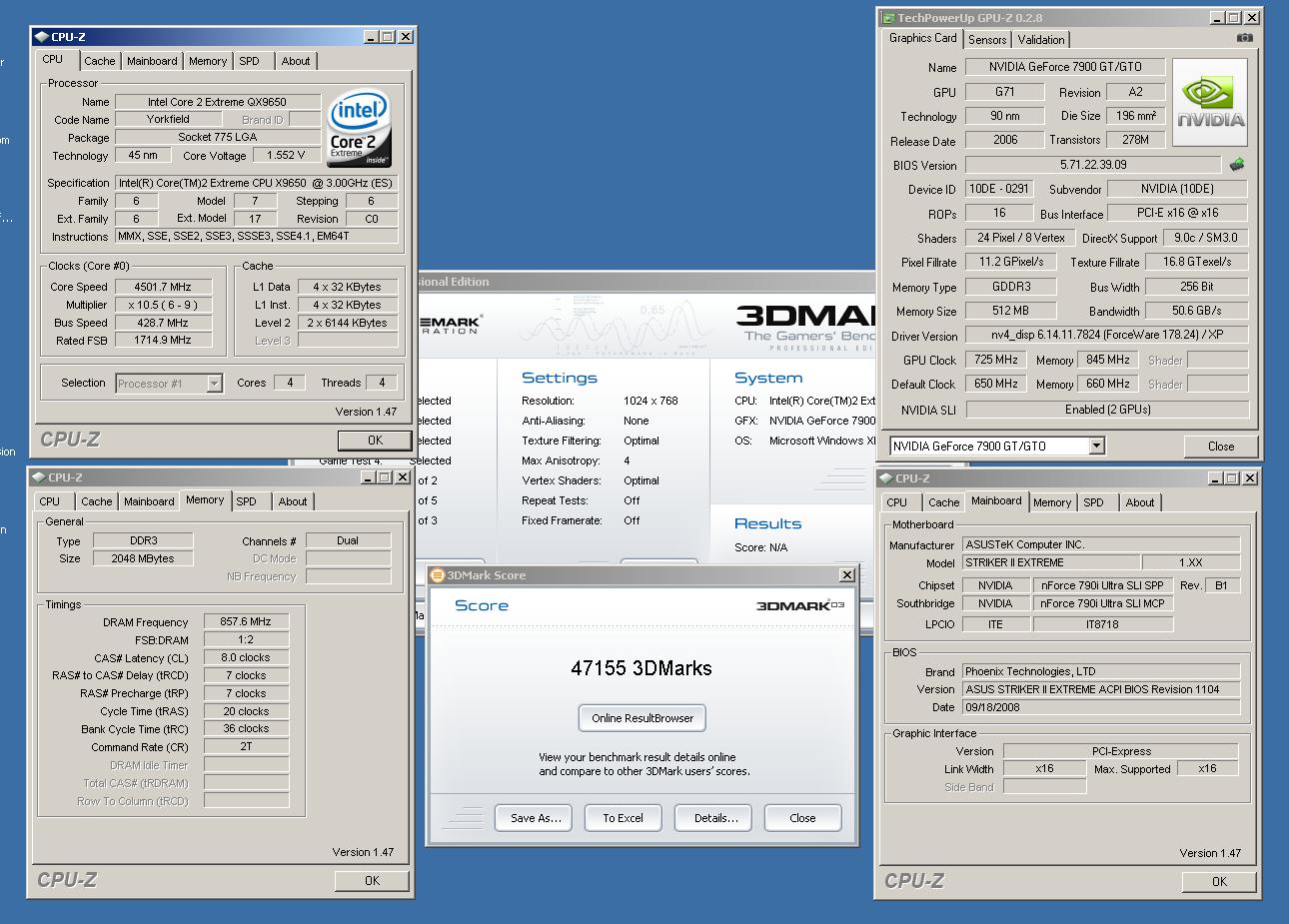Click the NVIDIA SLI field Enabled (2 GPUs)

1107,410
